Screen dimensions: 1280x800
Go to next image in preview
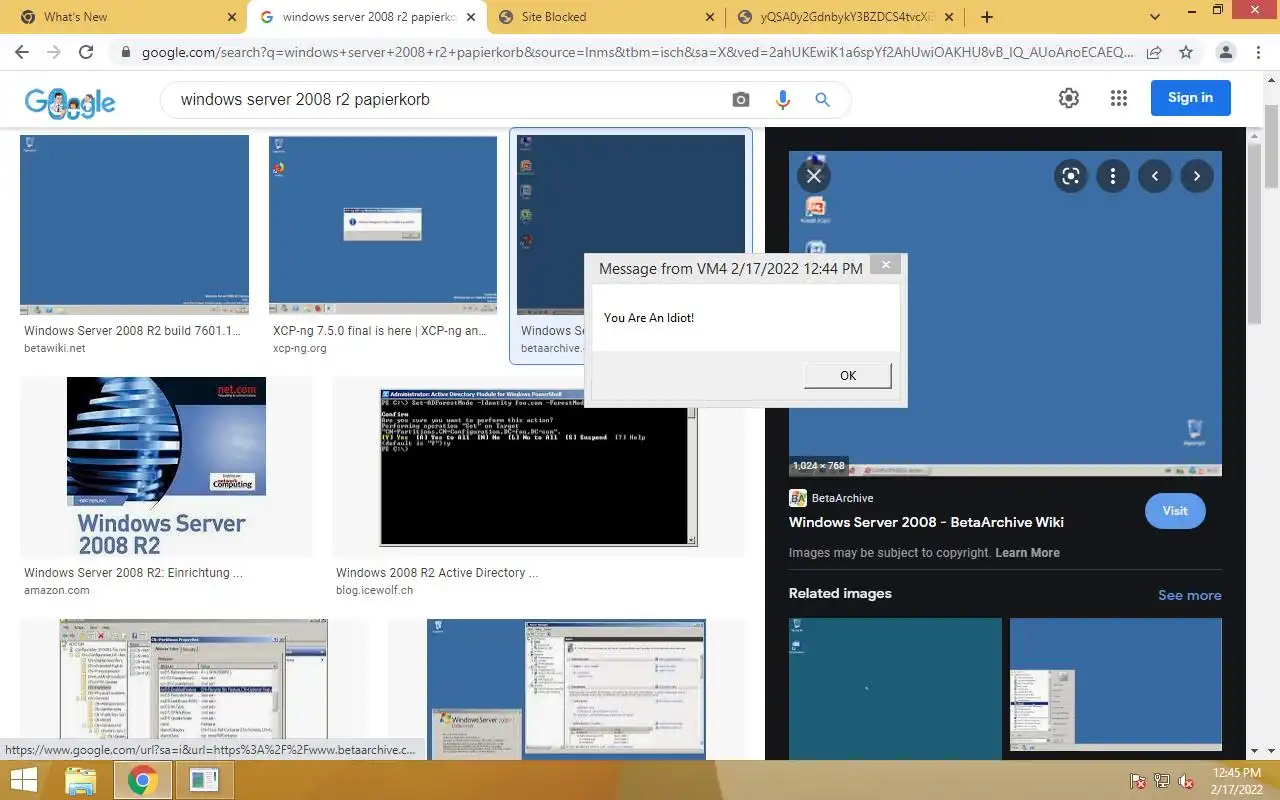click(x=1197, y=176)
